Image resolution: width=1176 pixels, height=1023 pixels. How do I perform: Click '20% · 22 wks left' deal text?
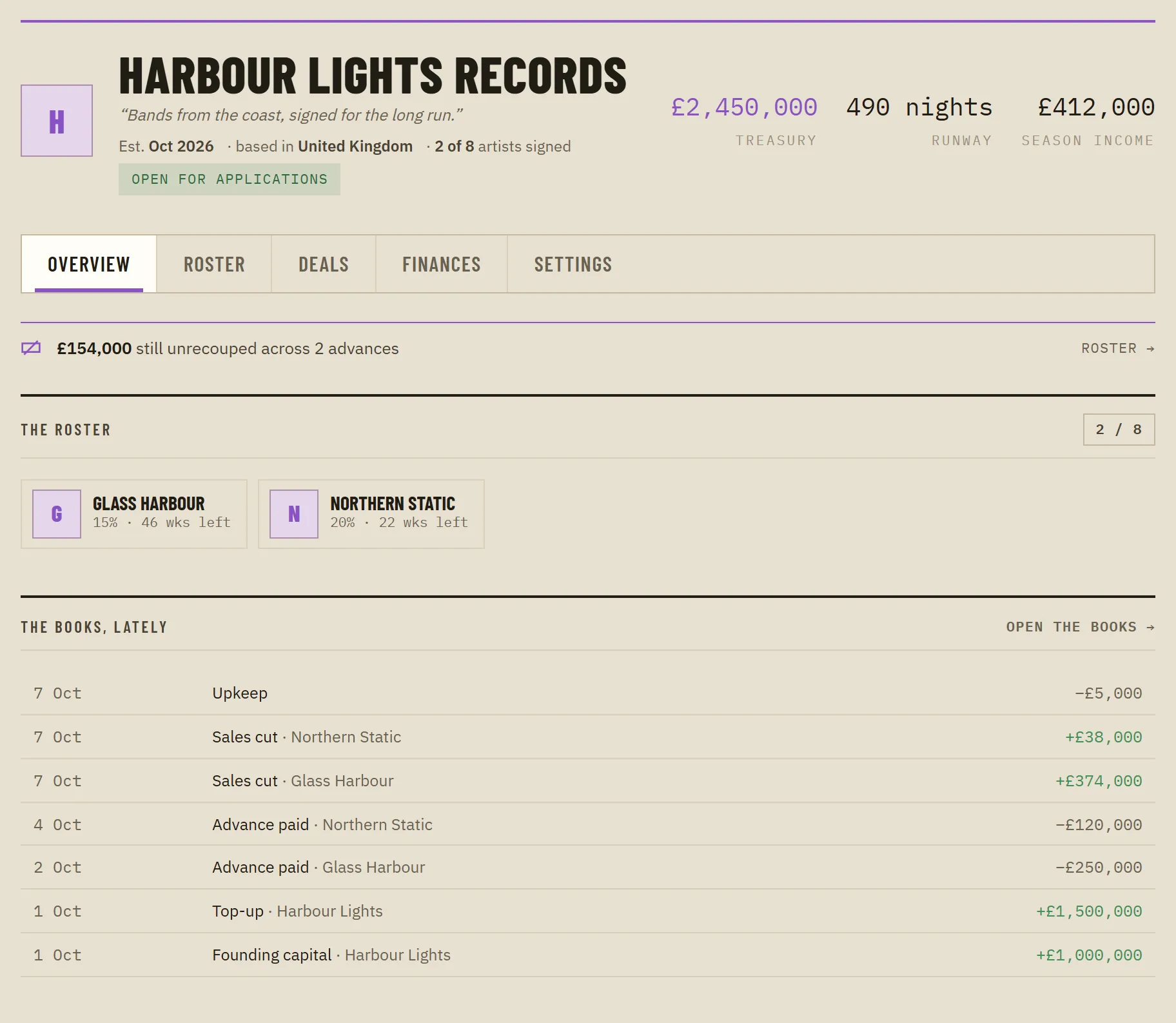399,522
